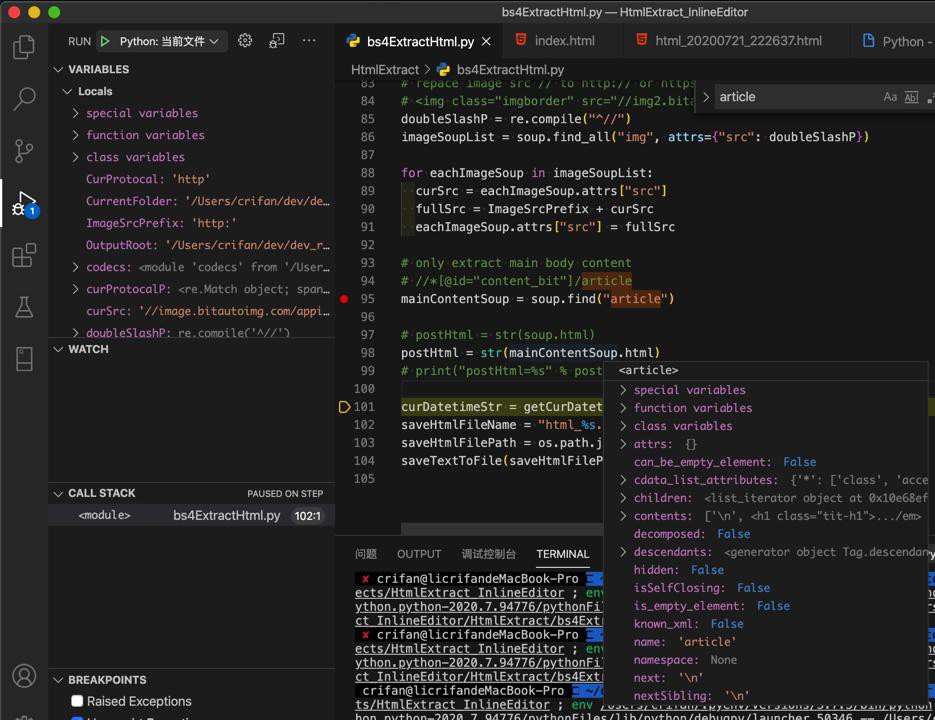The image size is (935, 720).
Task: Click the green Start Debugging play icon
Action: [x=105, y=41]
